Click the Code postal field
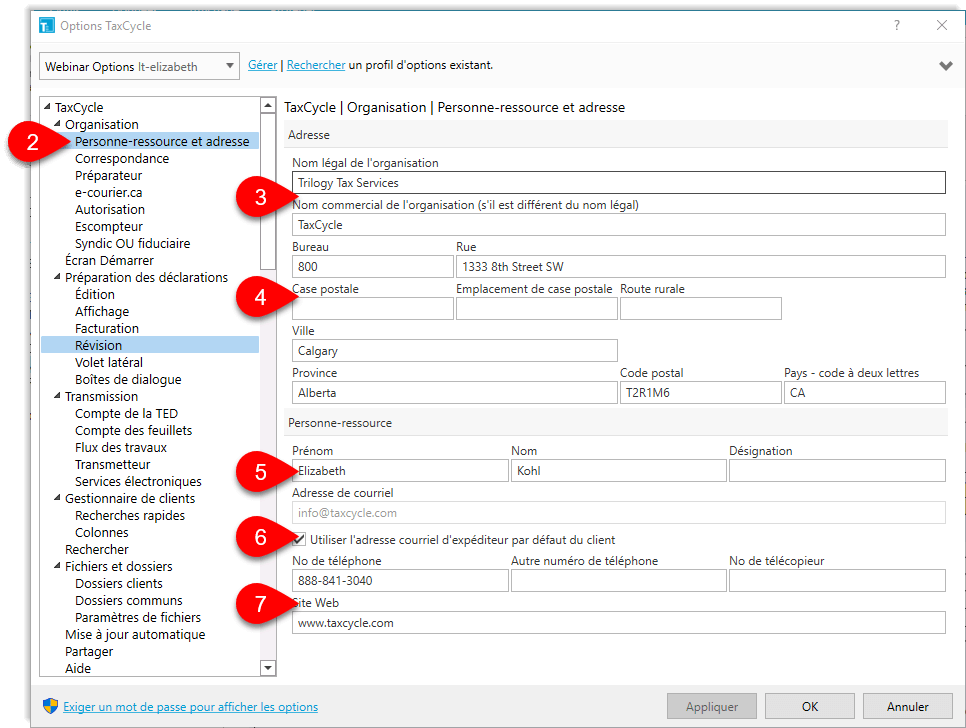966x728 pixels. coord(700,392)
